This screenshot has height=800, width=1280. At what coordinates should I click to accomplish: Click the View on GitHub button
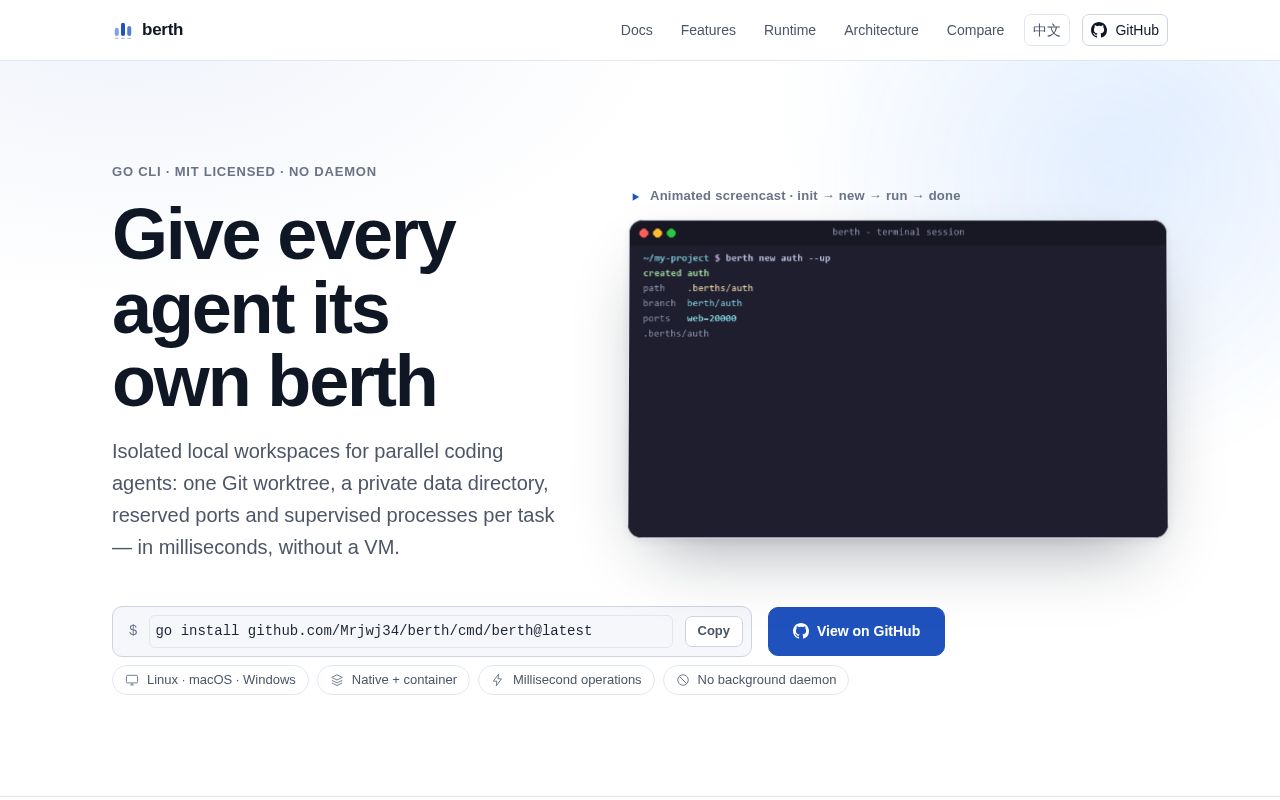tap(856, 631)
